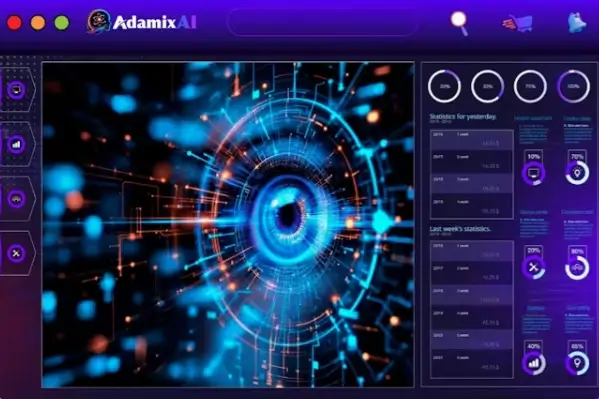Select the 2018 row in yesterday's statistics
Viewport: 599px width, 399px height.
(x=472, y=184)
